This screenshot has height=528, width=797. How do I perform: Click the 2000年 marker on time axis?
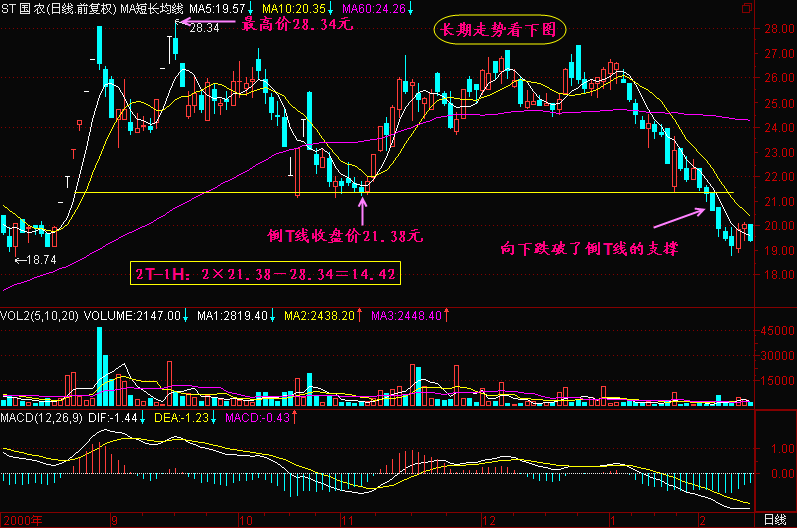click(23, 520)
